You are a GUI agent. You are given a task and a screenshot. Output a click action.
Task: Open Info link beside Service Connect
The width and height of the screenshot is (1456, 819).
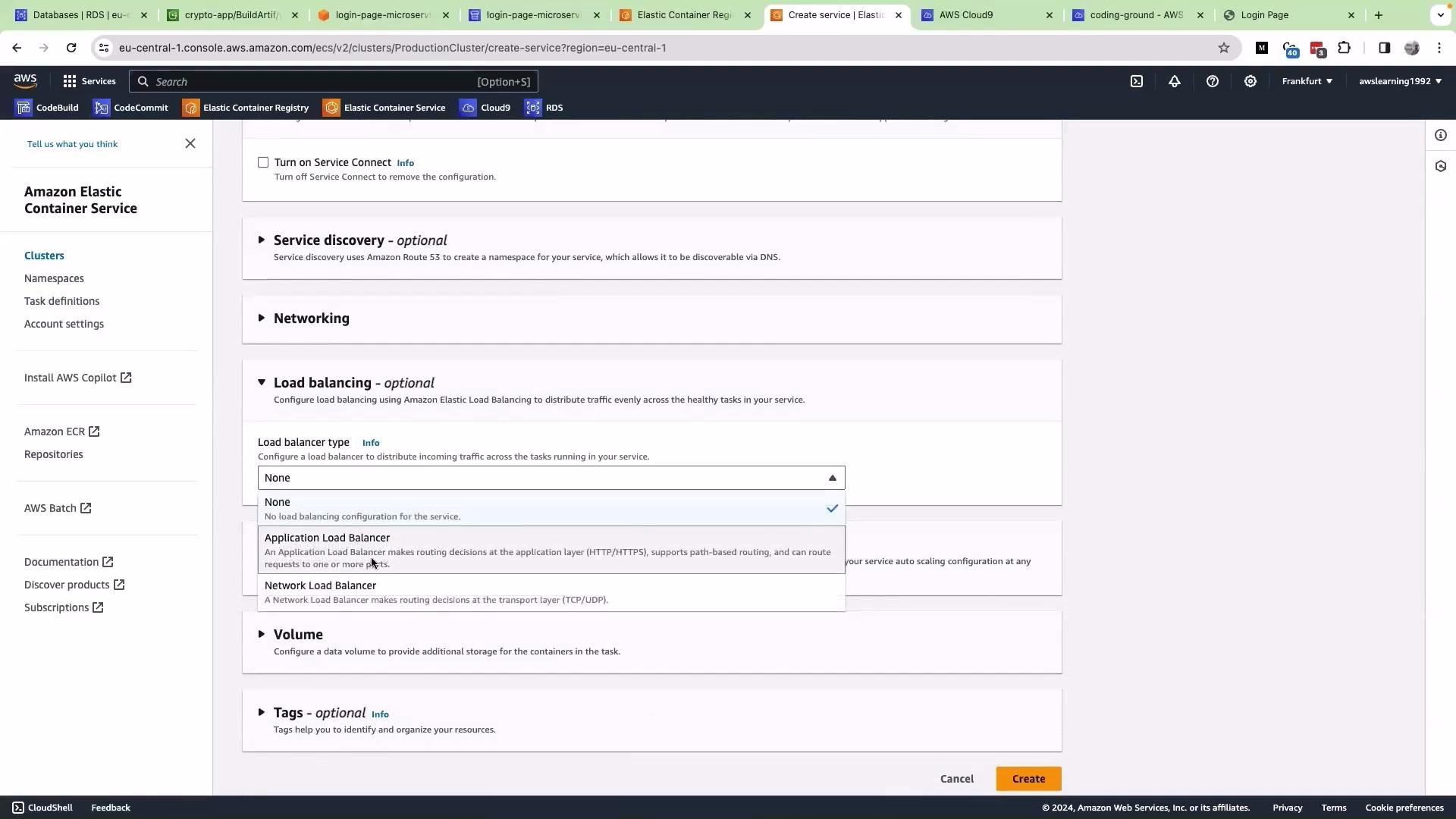click(x=406, y=163)
